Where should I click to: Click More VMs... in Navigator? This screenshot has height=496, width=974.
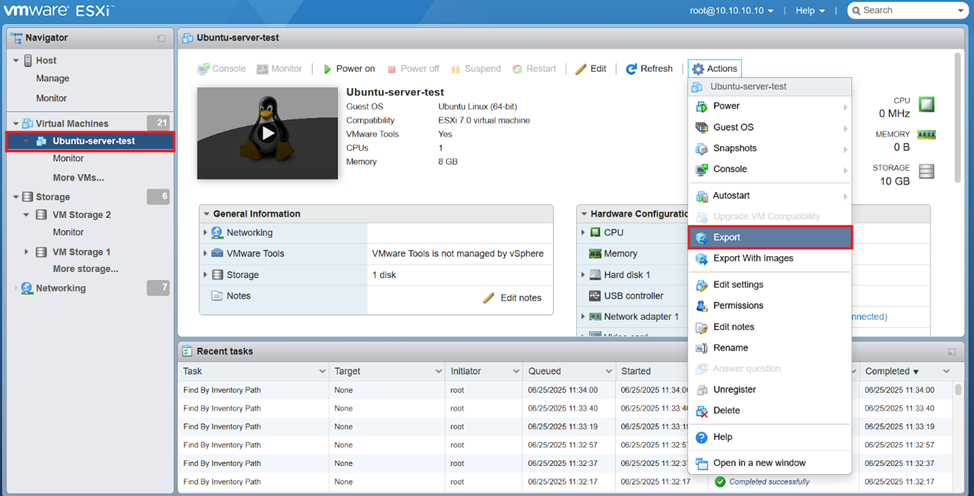[x=78, y=178]
